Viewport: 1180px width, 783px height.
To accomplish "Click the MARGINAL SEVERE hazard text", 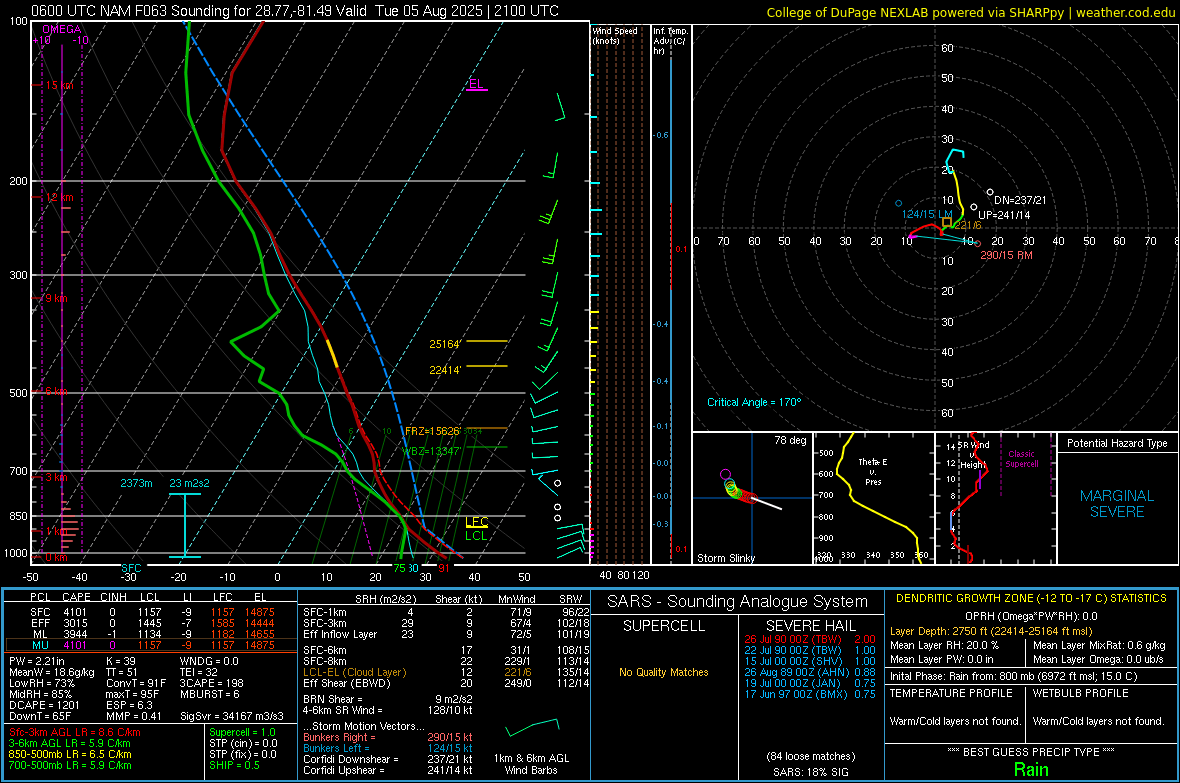I will point(1117,504).
